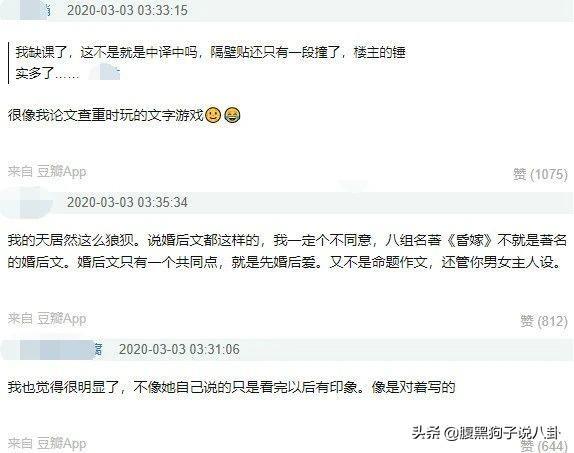This screenshot has height=453, width=574.
Task: Click comment text mentioning 《昏嫁》
Action: (287, 251)
